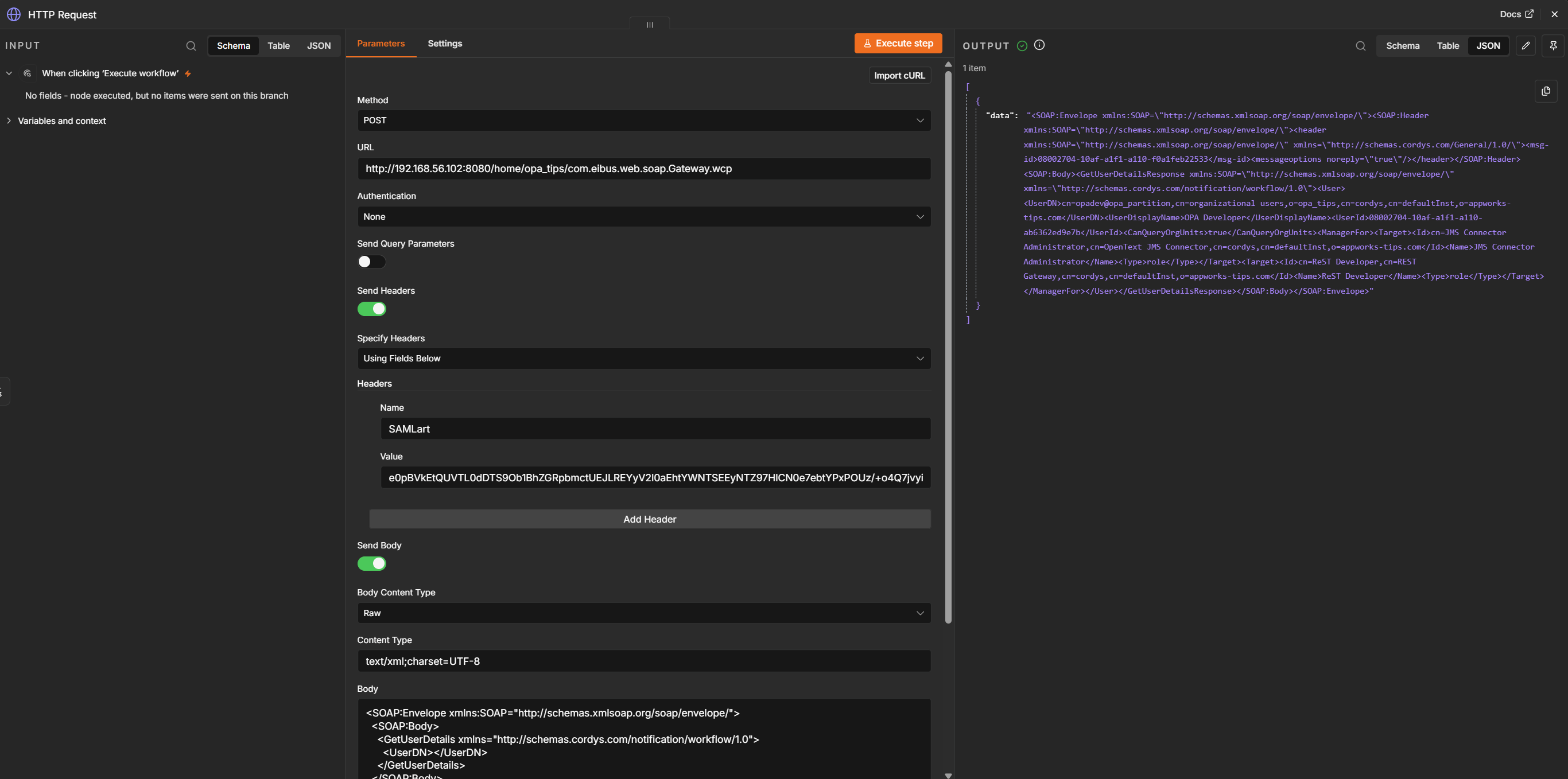Open the Body Content Type dropdown
Screen dimensions: 1568x779
point(643,613)
